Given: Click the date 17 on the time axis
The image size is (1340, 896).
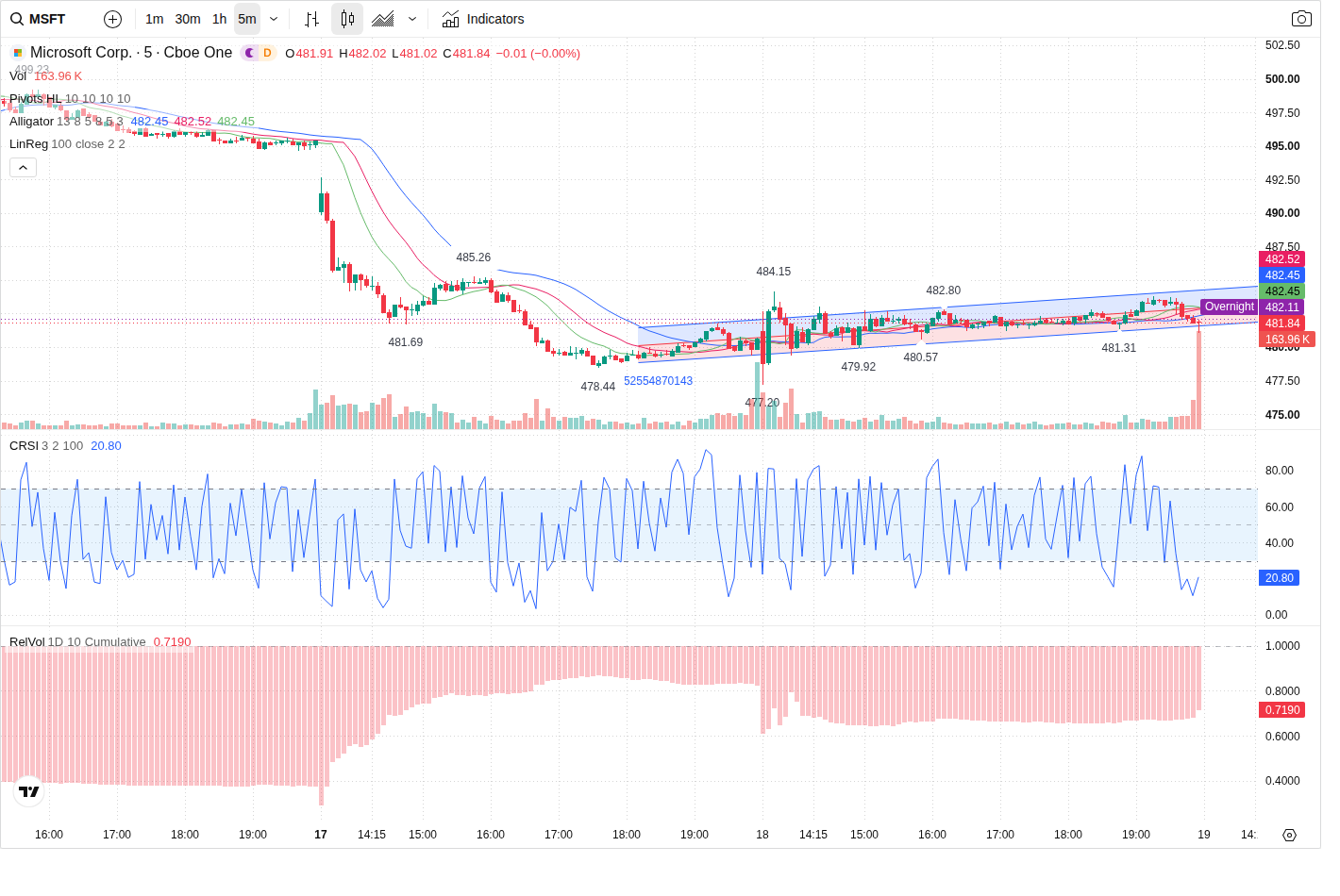Looking at the screenshot, I should click(321, 835).
